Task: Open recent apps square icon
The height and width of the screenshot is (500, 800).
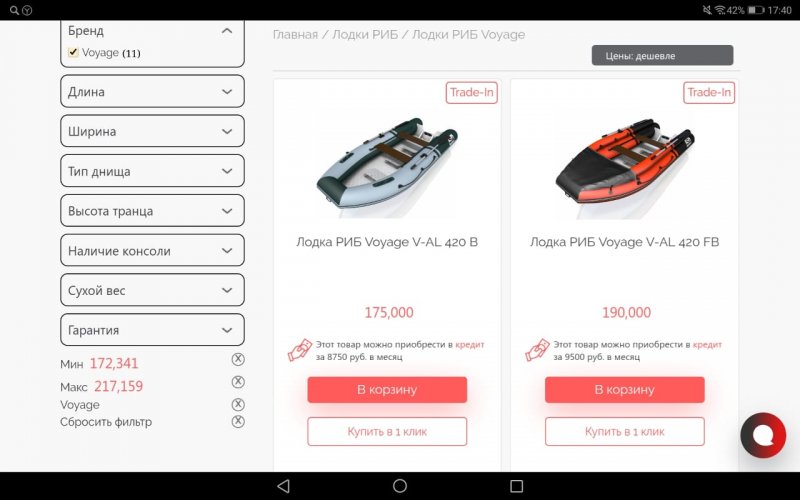Action: [516, 486]
